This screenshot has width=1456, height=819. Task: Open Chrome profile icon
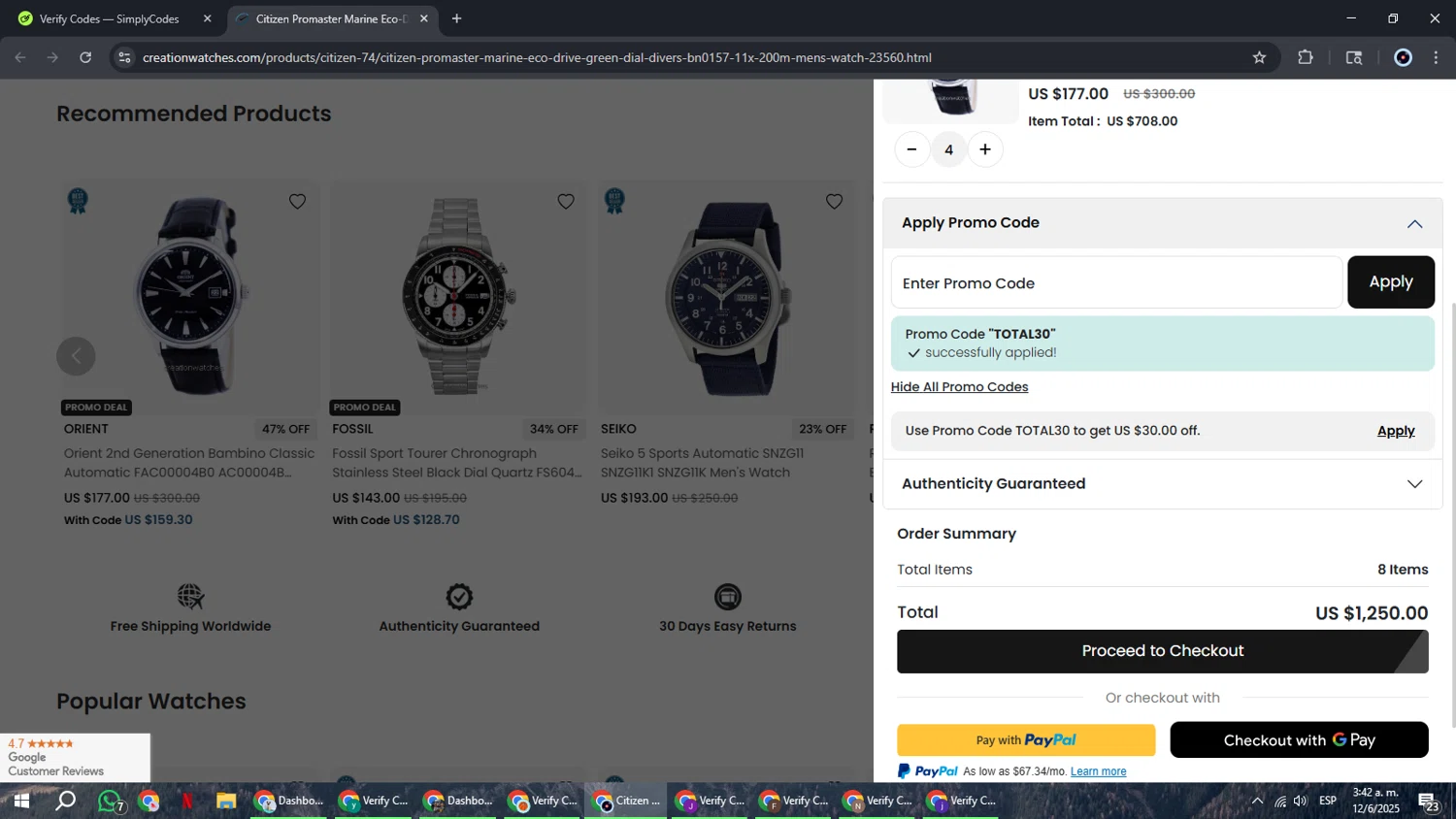point(1403,57)
